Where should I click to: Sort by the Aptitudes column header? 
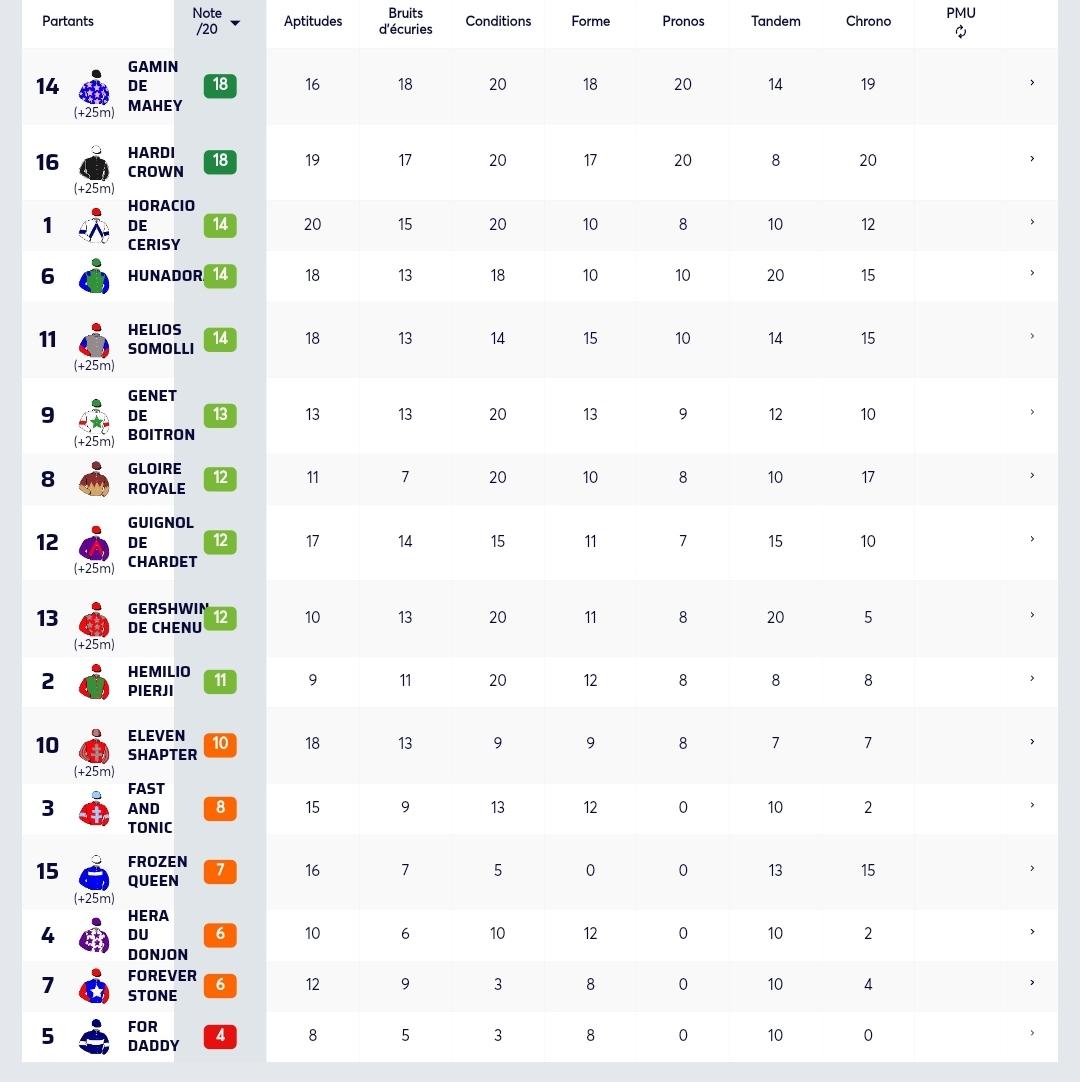pos(313,21)
